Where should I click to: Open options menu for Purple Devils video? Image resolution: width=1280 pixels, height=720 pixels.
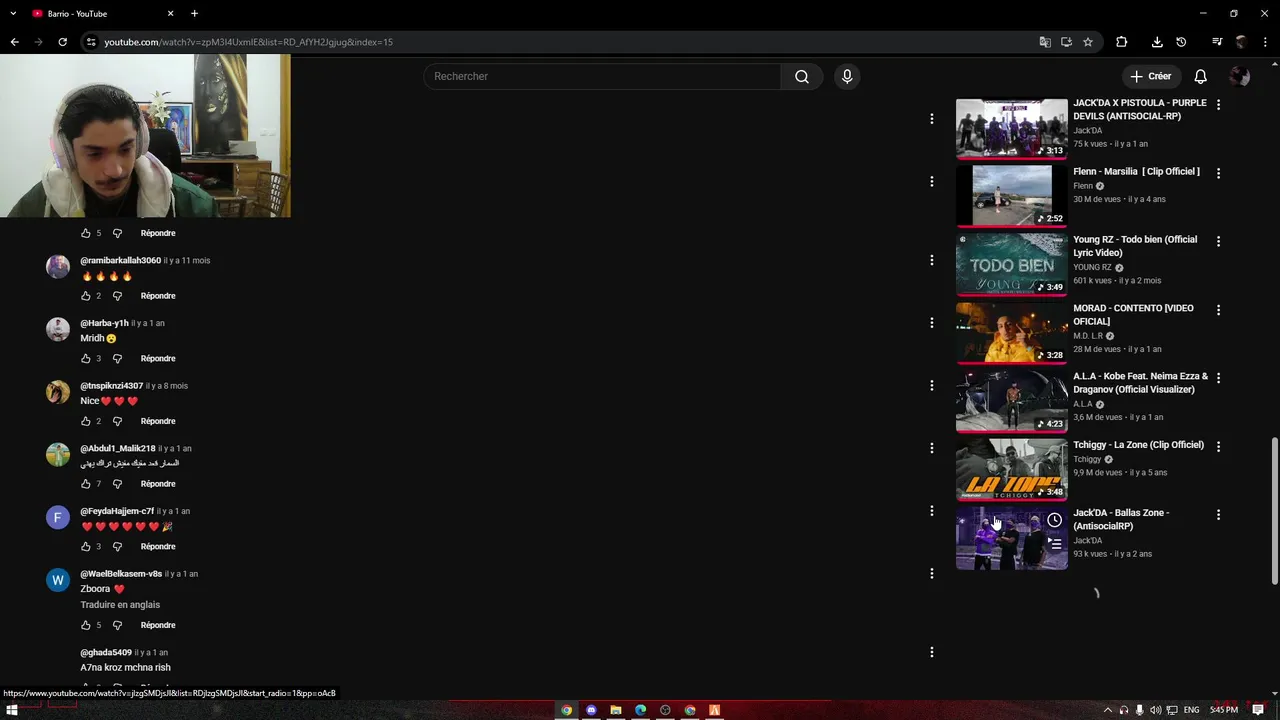(x=1218, y=105)
